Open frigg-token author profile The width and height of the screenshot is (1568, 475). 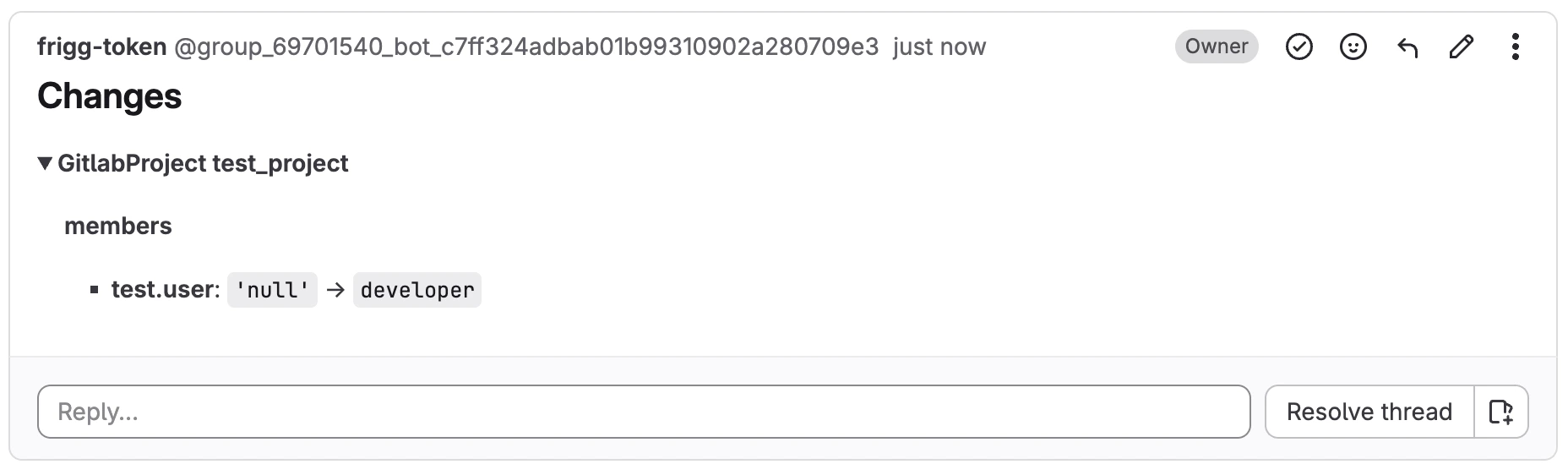point(101,47)
